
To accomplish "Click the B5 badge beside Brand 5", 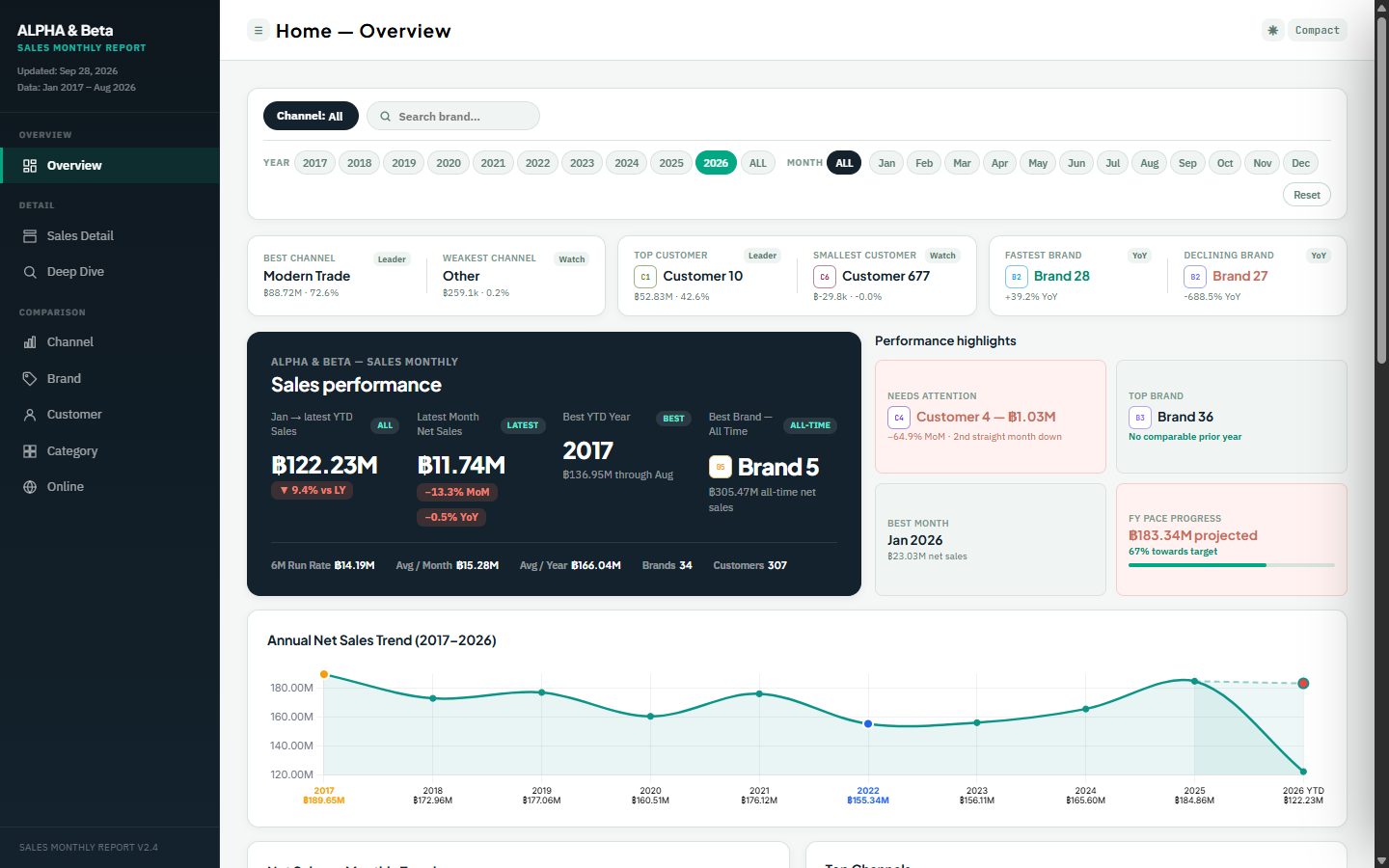I will pyautogui.click(x=721, y=467).
